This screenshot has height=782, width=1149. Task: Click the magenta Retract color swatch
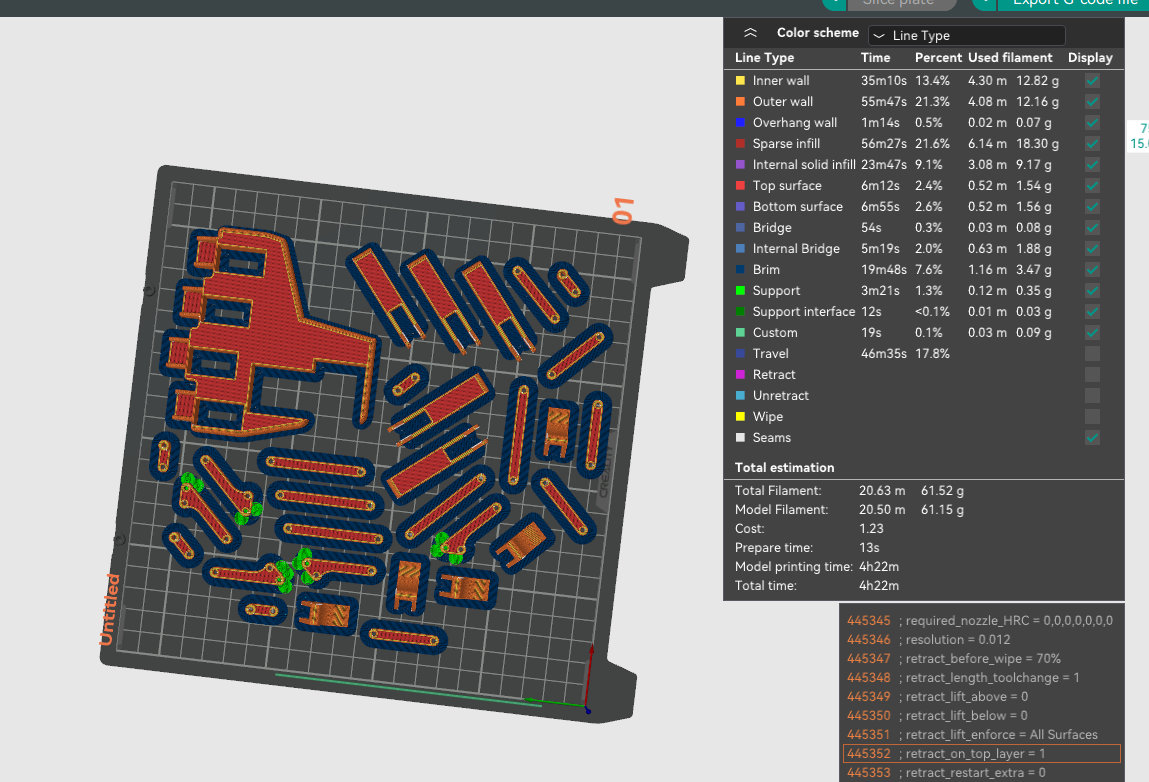[x=740, y=375]
